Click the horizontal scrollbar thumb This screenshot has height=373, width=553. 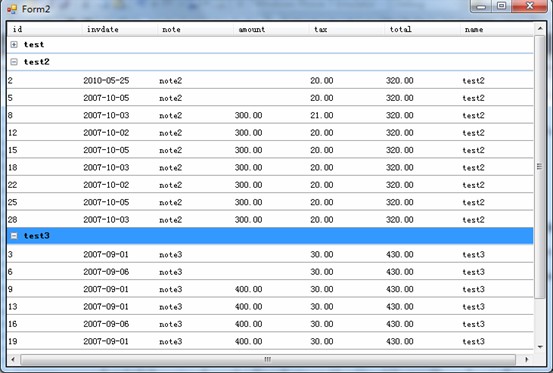click(268, 360)
